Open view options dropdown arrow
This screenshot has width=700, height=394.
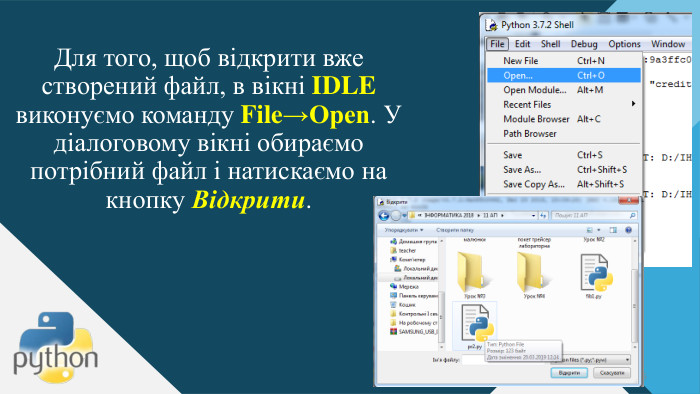[x=599, y=230]
